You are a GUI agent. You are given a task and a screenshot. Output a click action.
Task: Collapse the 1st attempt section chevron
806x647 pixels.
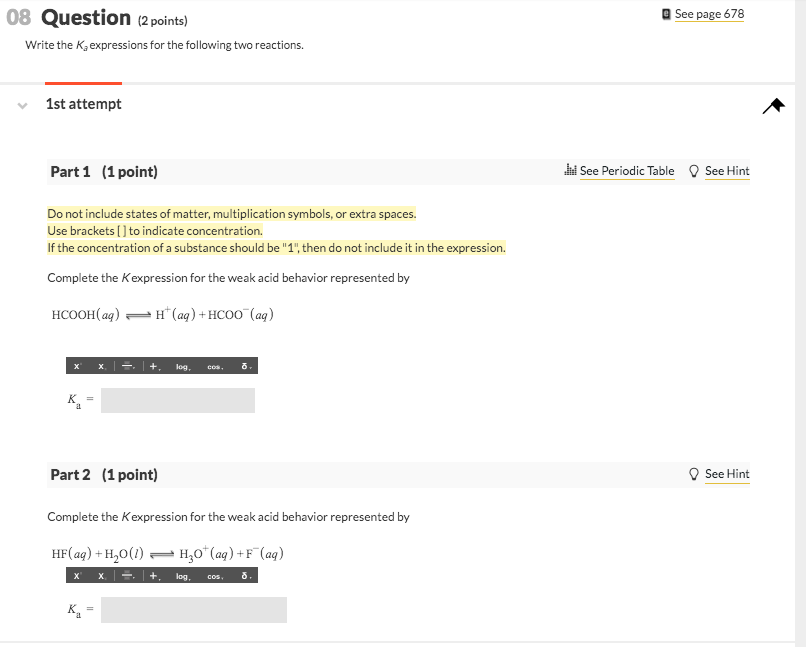[22, 106]
